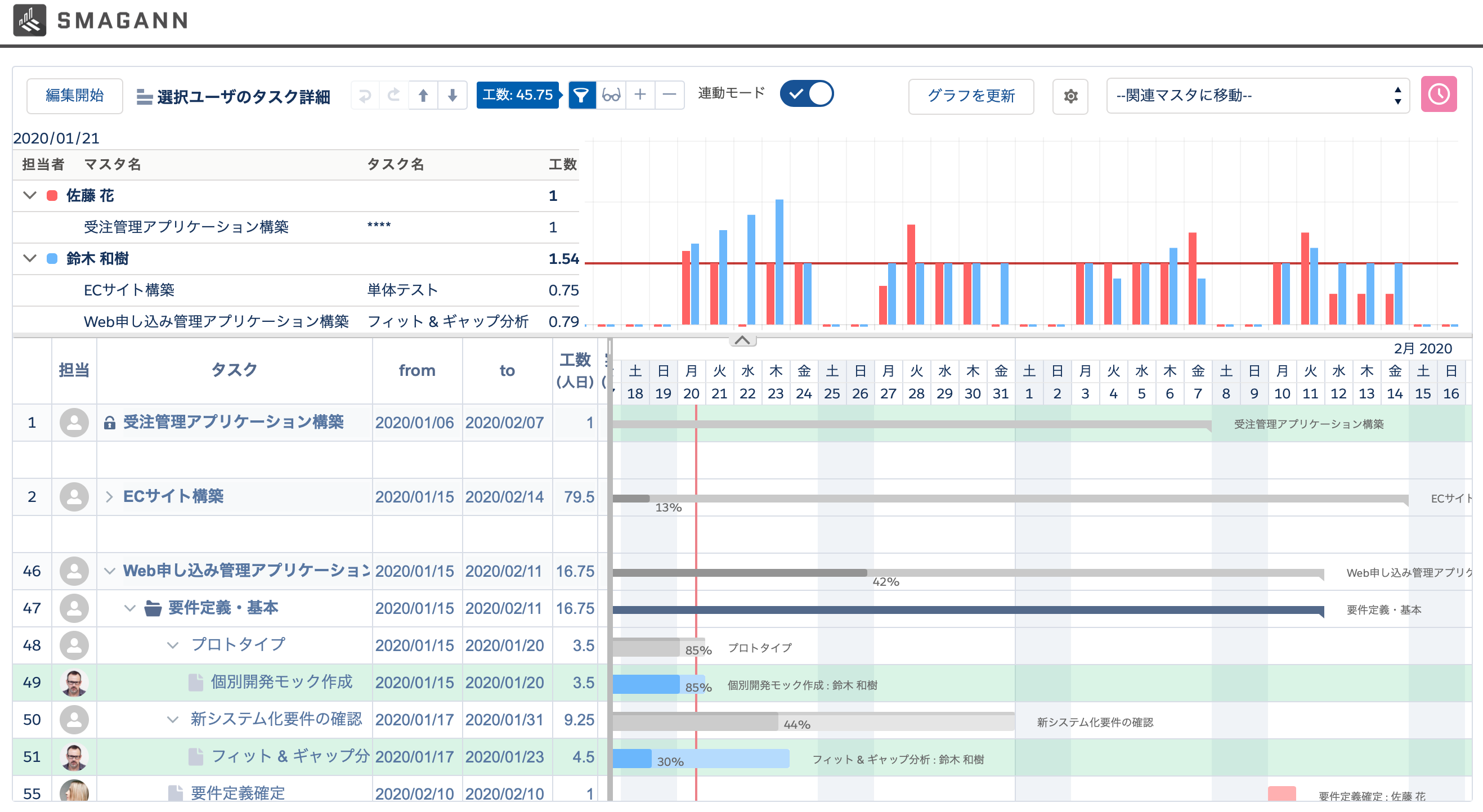This screenshot has height=812, width=1483.
Task: Click the folder icon beside 要件定義・基本
Action: 153,608
